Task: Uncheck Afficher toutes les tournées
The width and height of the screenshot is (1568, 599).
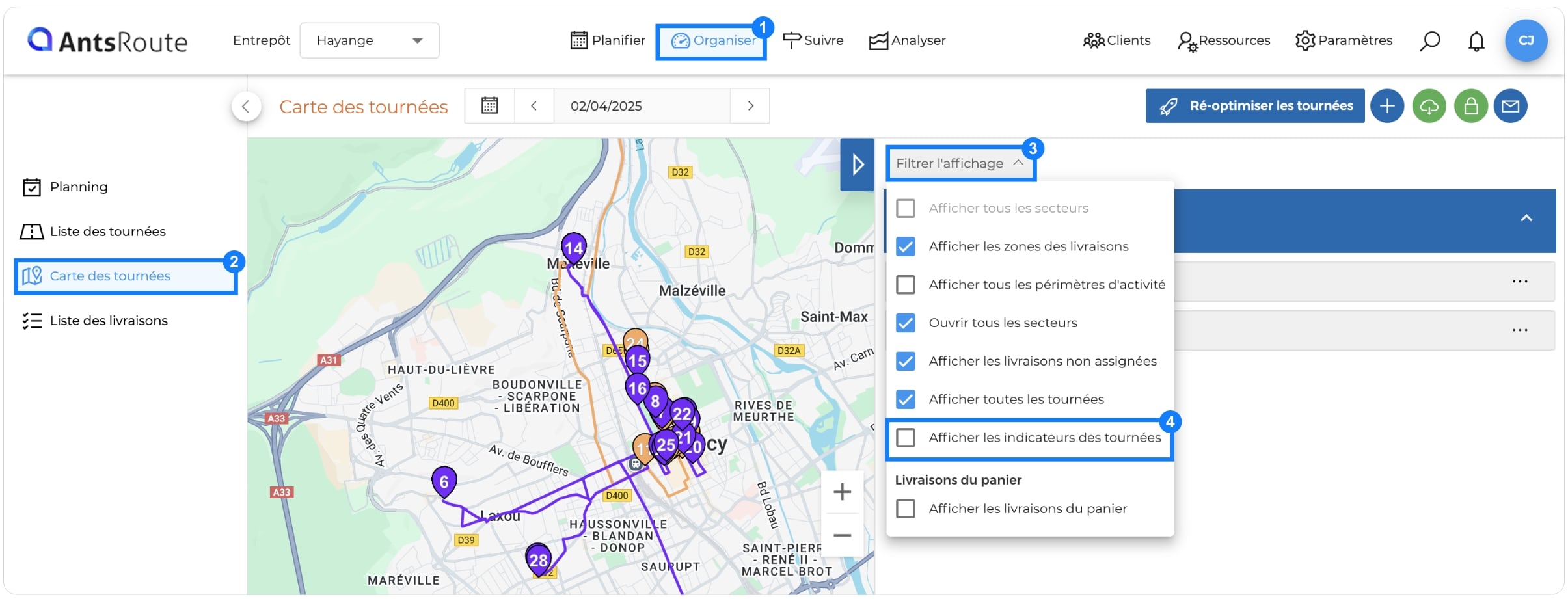Action: (906, 399)
